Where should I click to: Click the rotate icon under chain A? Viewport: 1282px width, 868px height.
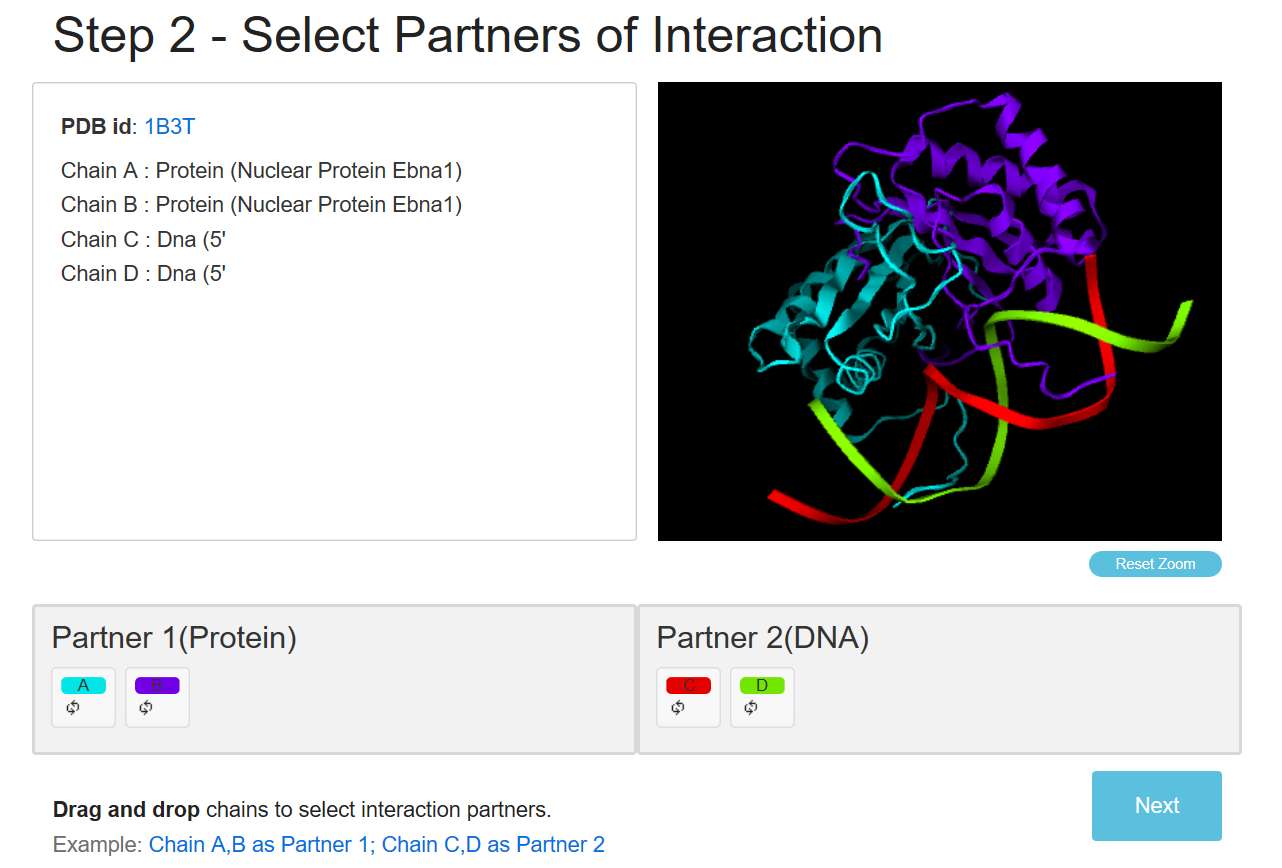(73, 708)
